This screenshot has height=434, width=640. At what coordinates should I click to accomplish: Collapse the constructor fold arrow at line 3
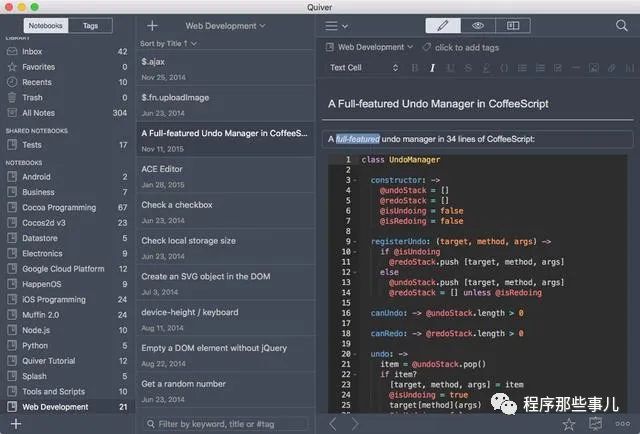[x=355, y=180]
